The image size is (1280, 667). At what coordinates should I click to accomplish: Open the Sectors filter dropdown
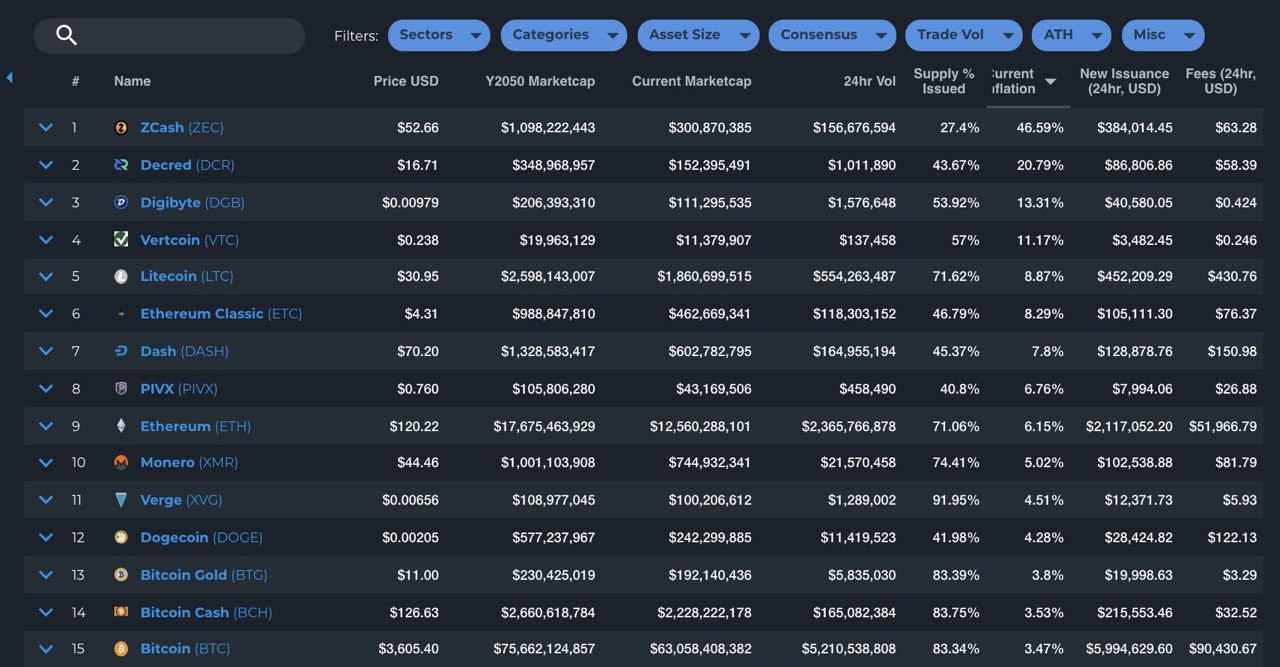coord(439,35)
